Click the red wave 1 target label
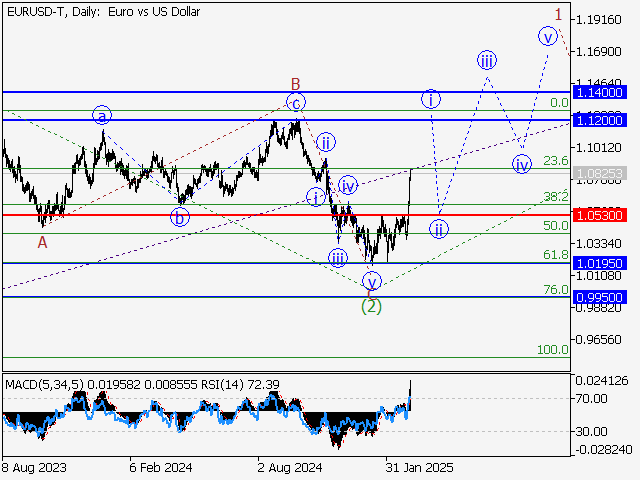The width and height of the screenshot is (640, 480). [x=558, y=14]
